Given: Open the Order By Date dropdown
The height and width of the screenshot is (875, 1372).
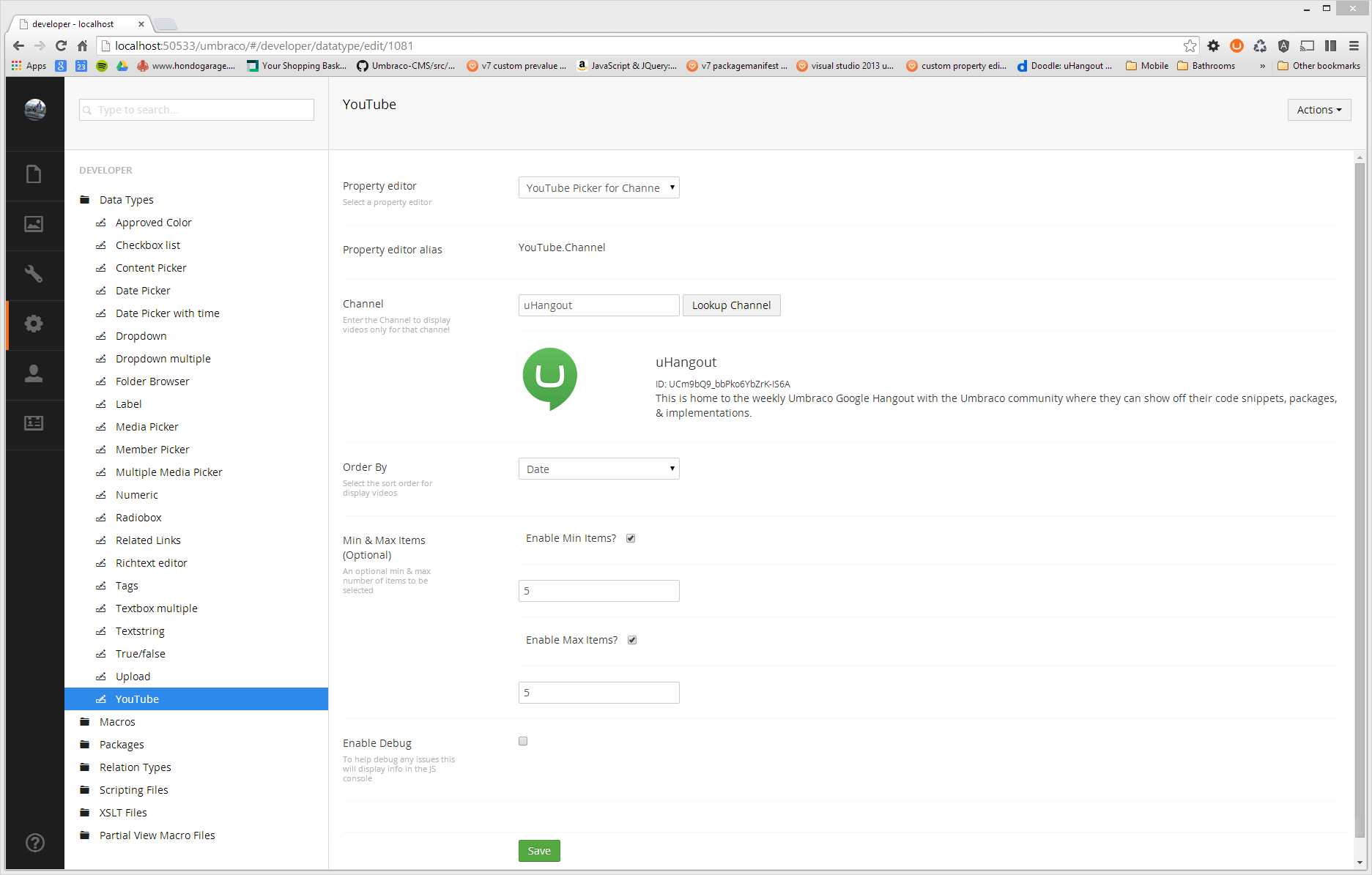Looking at the screenshot, I should point(598,469).
